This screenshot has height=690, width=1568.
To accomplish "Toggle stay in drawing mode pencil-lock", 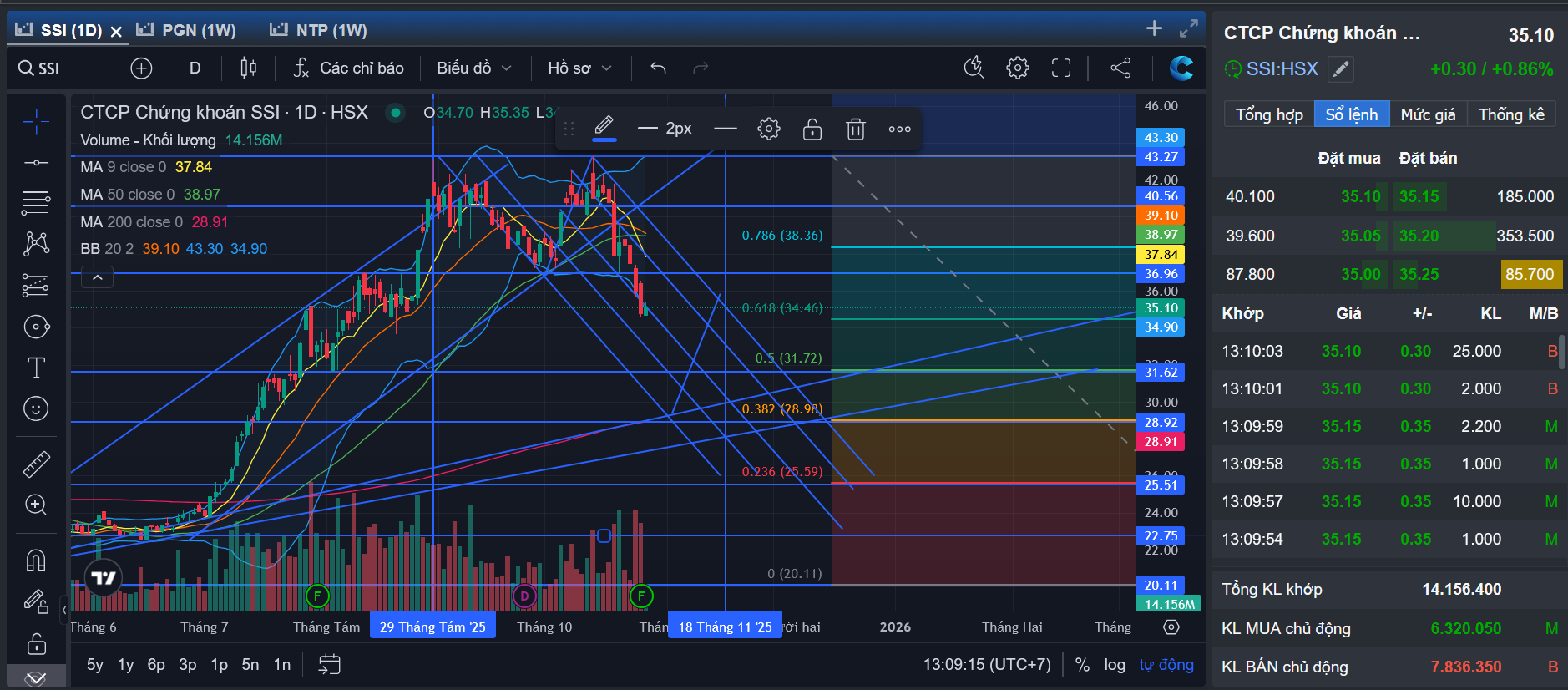I will tap(36, 601).
